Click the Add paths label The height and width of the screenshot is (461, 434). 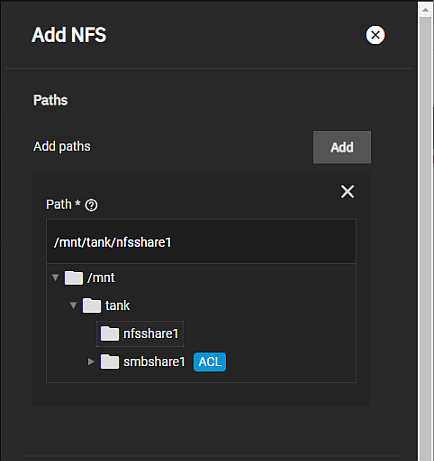tap(62, 146)
